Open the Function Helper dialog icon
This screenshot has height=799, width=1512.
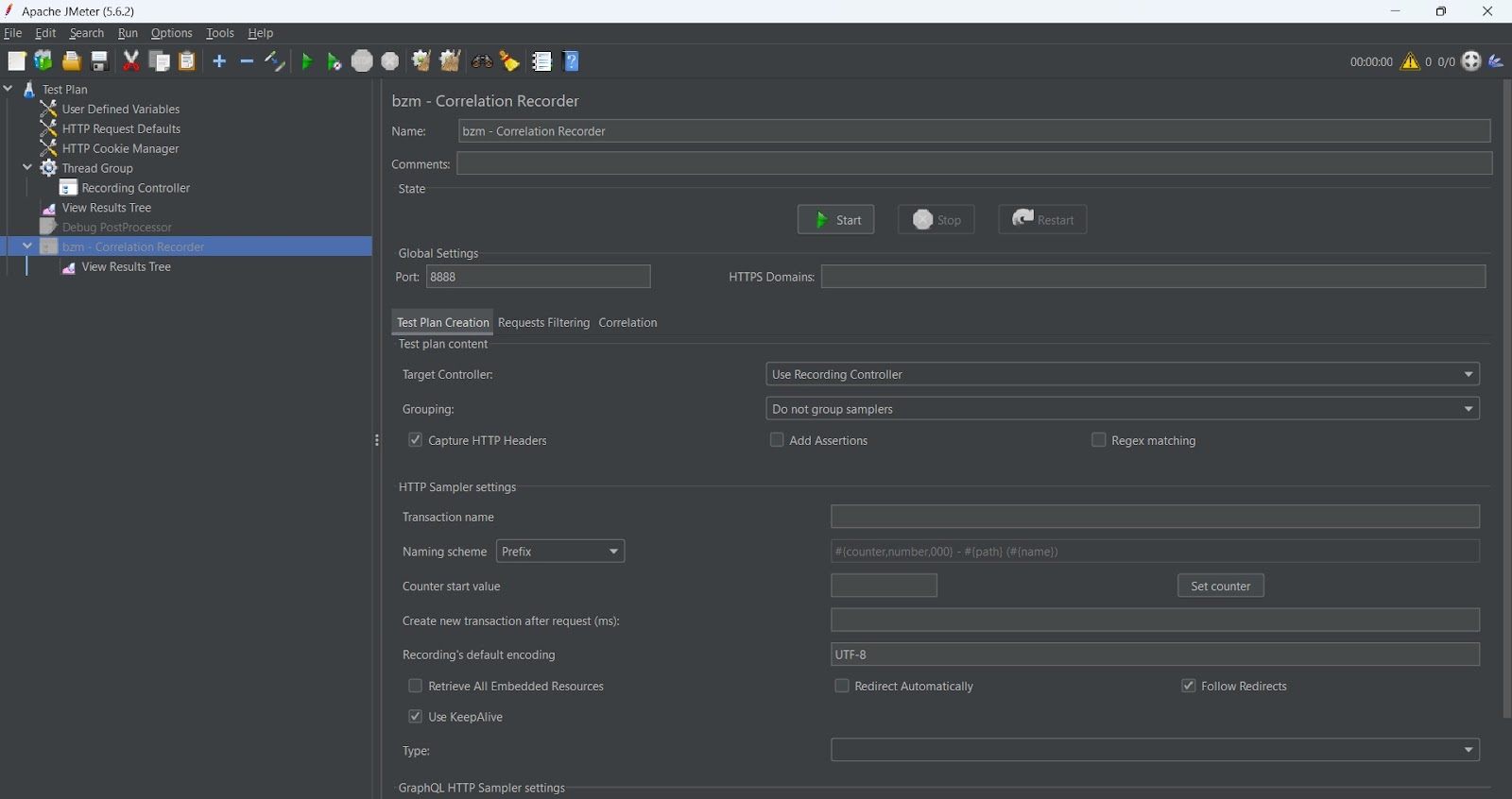(x=541, y=61)
